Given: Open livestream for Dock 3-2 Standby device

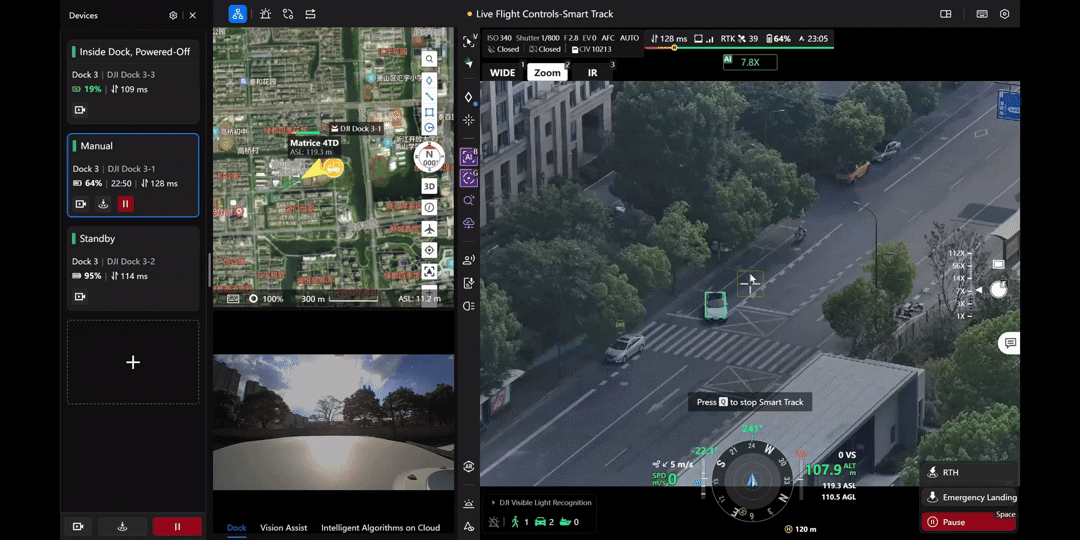Looking at the screenshot, I should (81, 297).
